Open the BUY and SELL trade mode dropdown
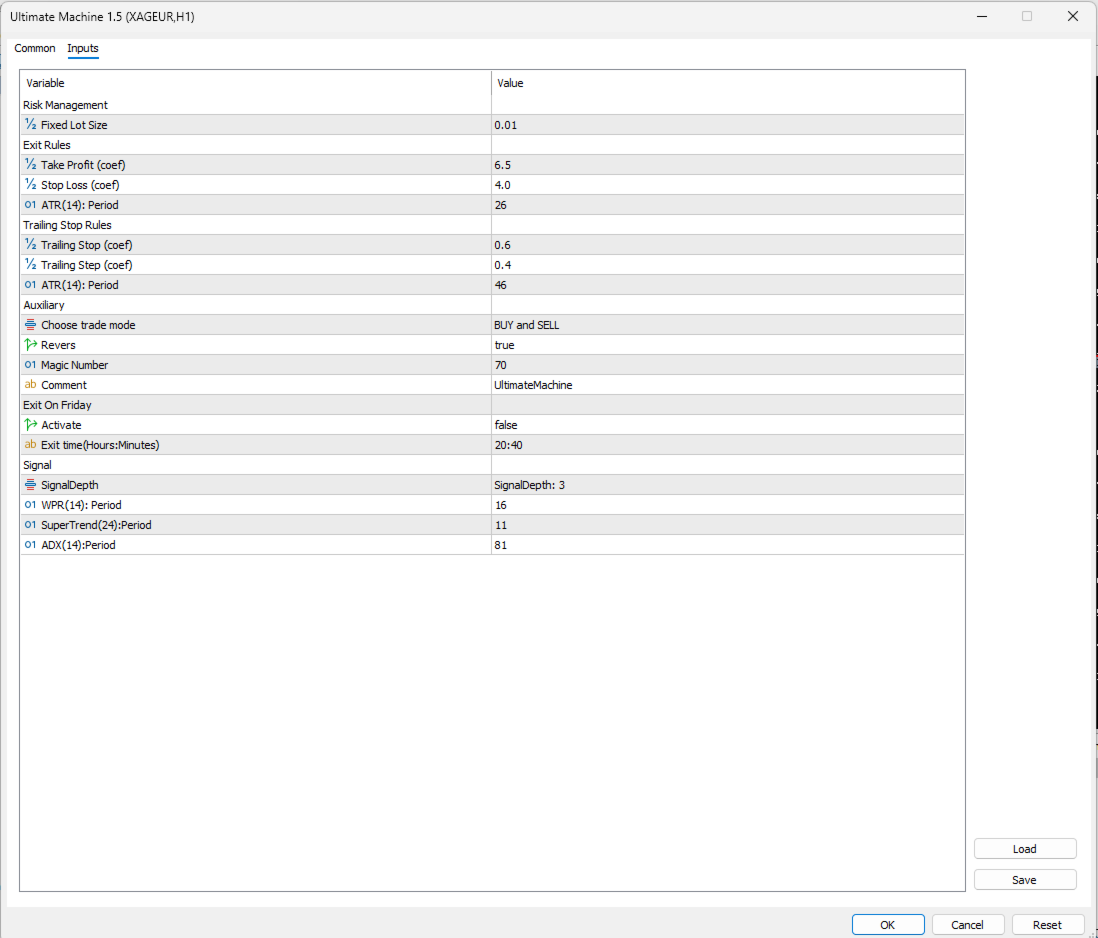Image resolution: width=1098 pixels, height=938 pixels. coord(728,325)
